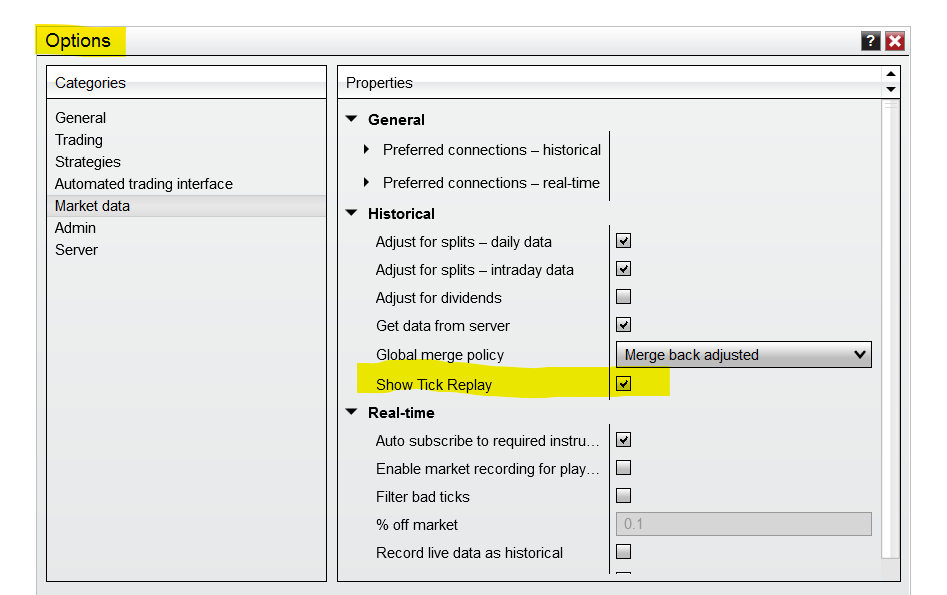This screenshot has width=947, height=595.
Task: Click the help question mark icon
Action: pos(870,41)
